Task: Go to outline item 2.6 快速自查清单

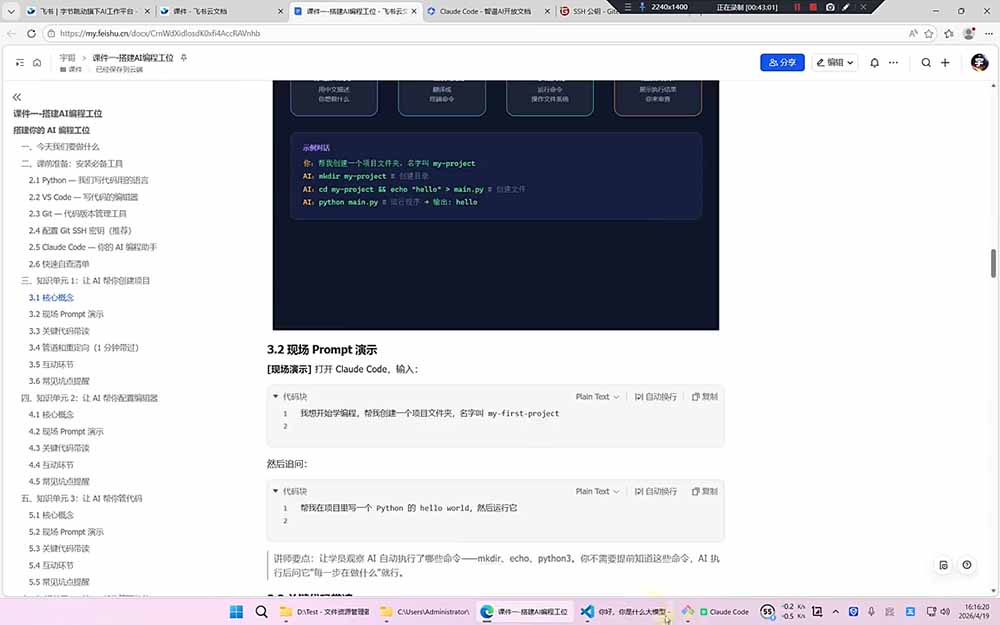Action: point(59,264)
